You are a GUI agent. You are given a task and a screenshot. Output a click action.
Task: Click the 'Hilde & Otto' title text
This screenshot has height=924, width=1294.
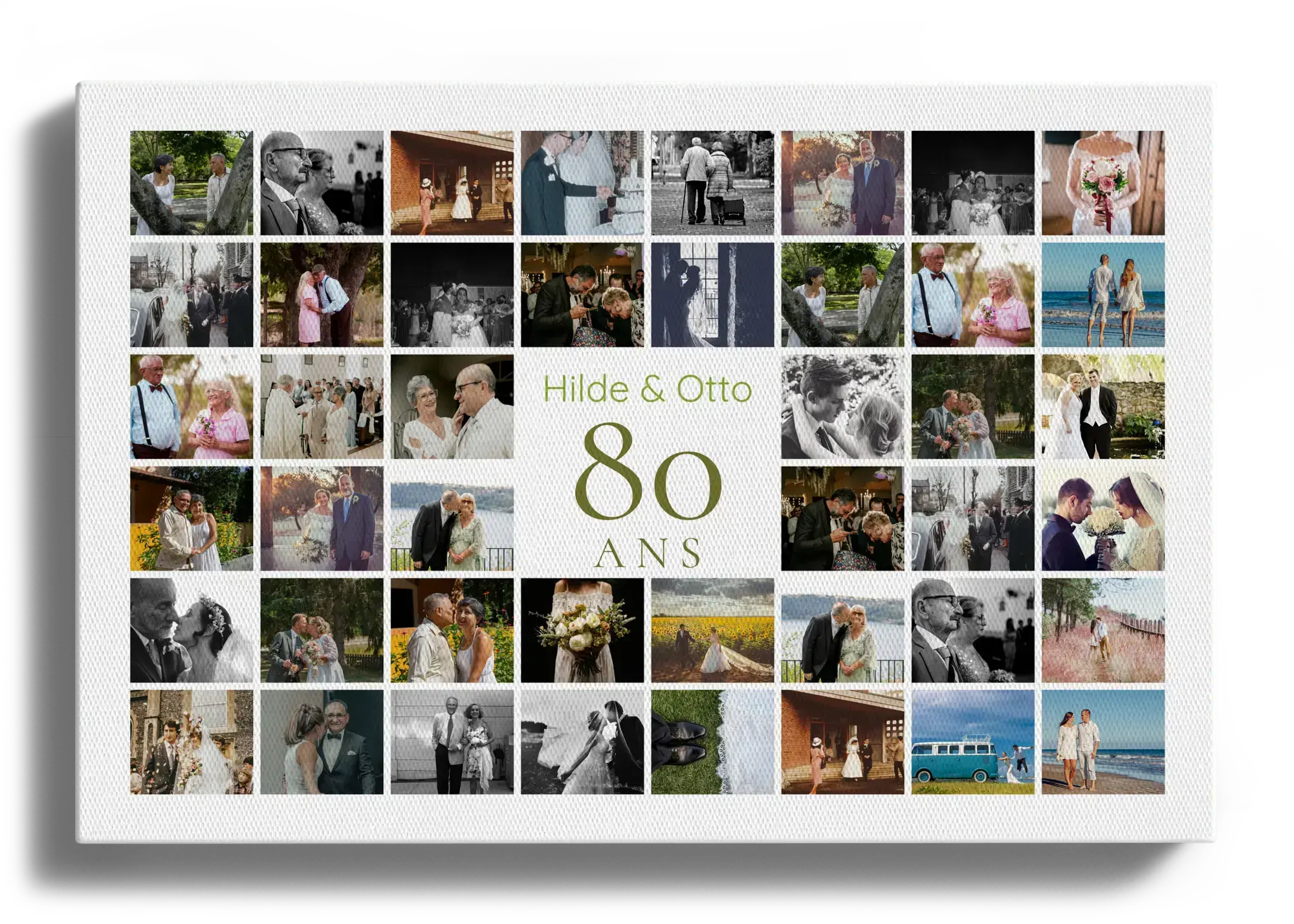click(647, 389)
